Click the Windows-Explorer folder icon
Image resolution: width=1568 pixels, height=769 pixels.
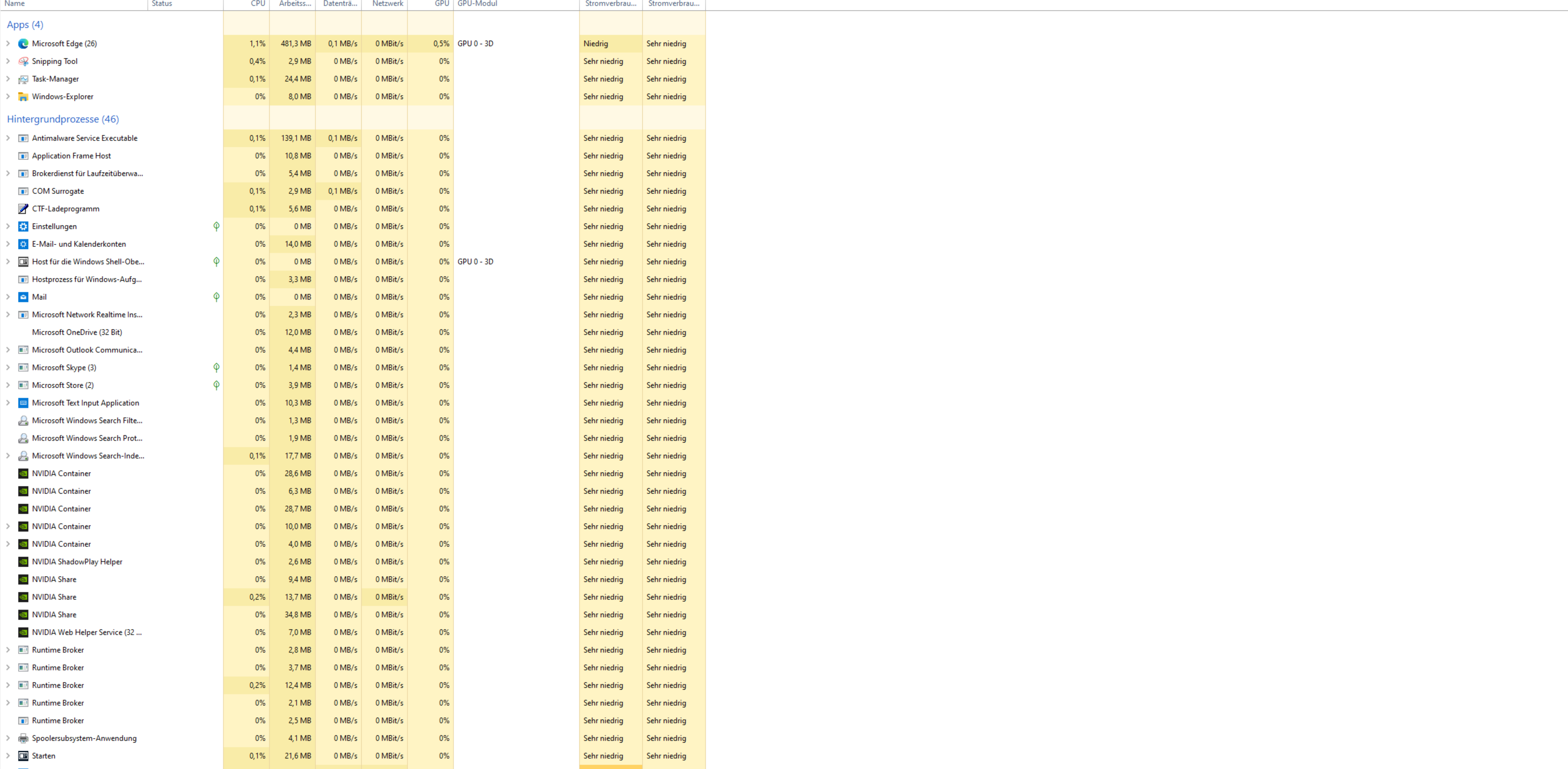[x=23, y=97]
